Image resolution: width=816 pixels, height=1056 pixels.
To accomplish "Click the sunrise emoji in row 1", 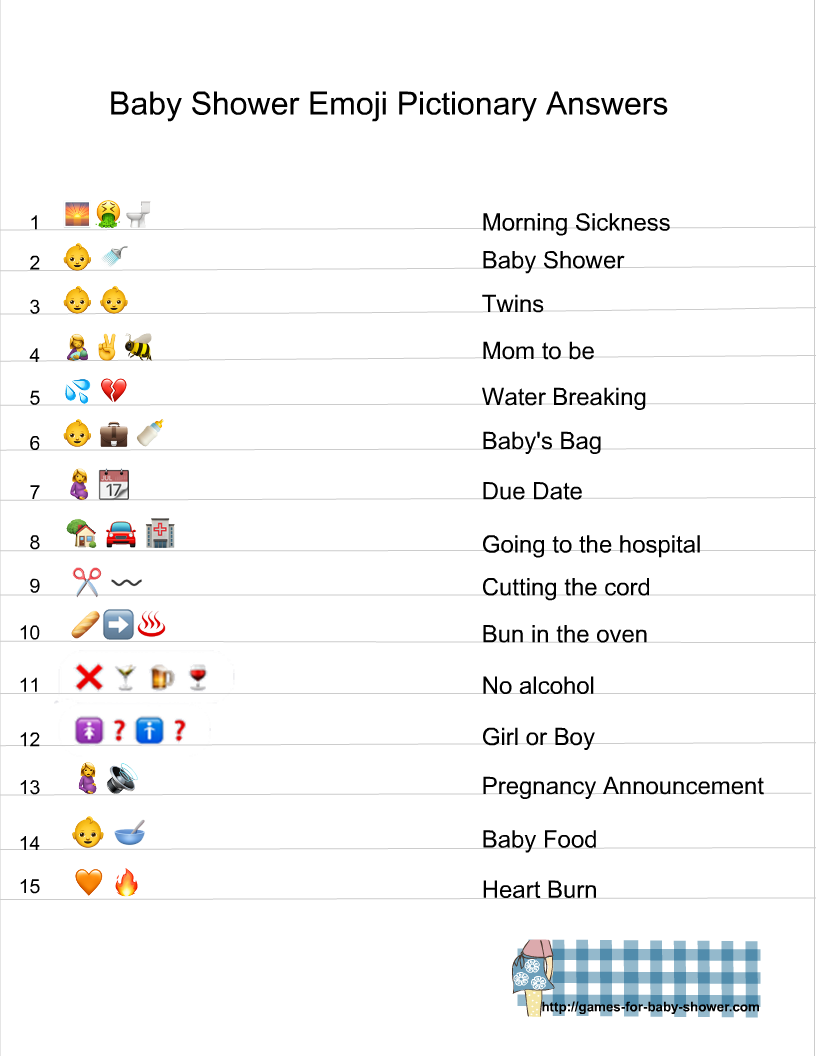I will tap(77, 214).
